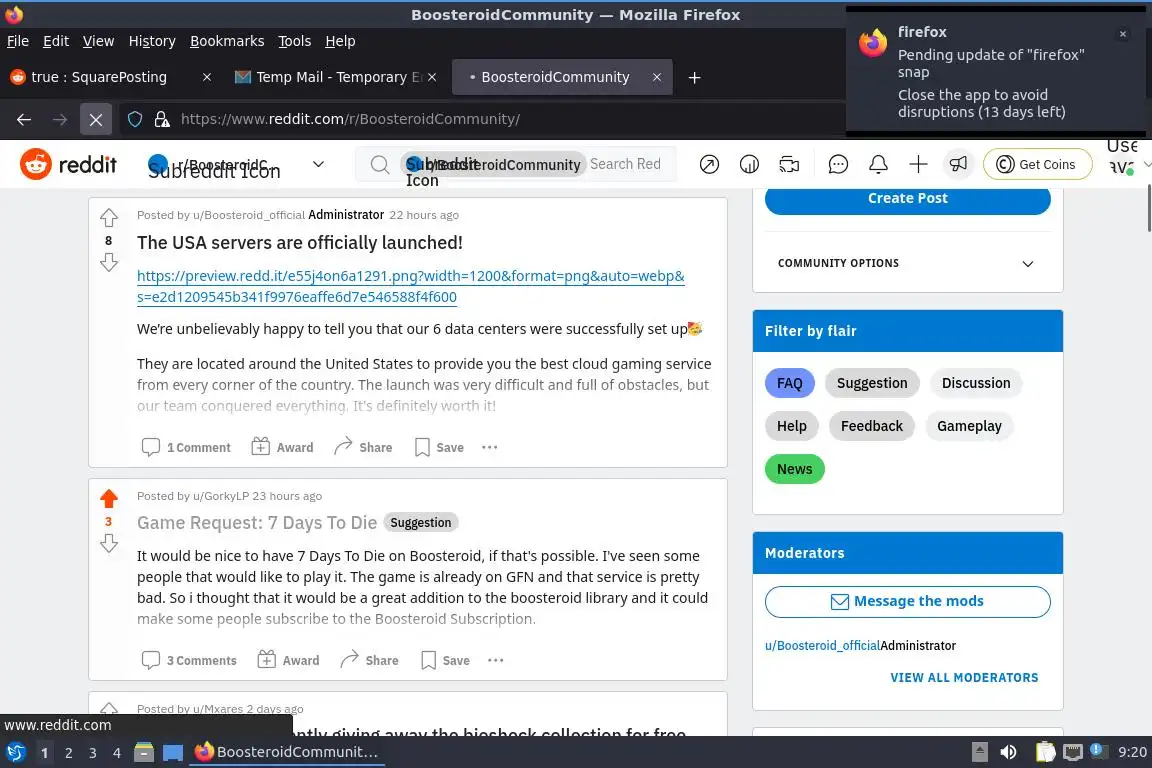
Task: Open the file manager taskbar icon
Action: click(x=144, y=752)
